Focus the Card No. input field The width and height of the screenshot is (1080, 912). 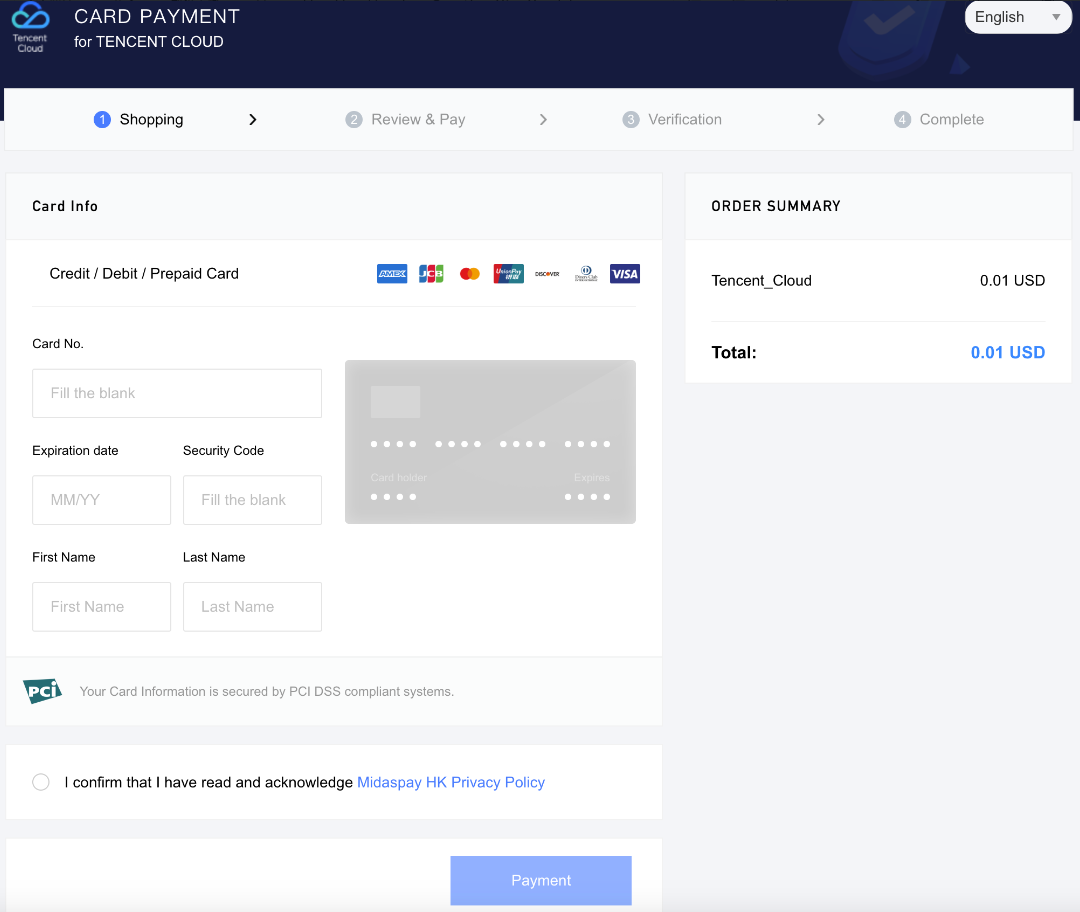click(x=177, y=393)
